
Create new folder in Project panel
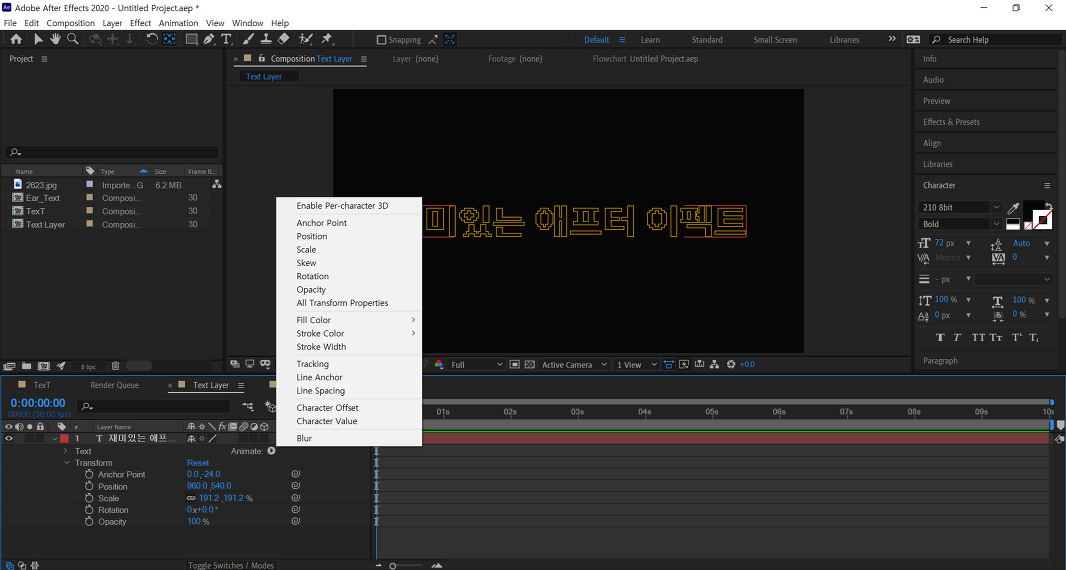(27, 366)
